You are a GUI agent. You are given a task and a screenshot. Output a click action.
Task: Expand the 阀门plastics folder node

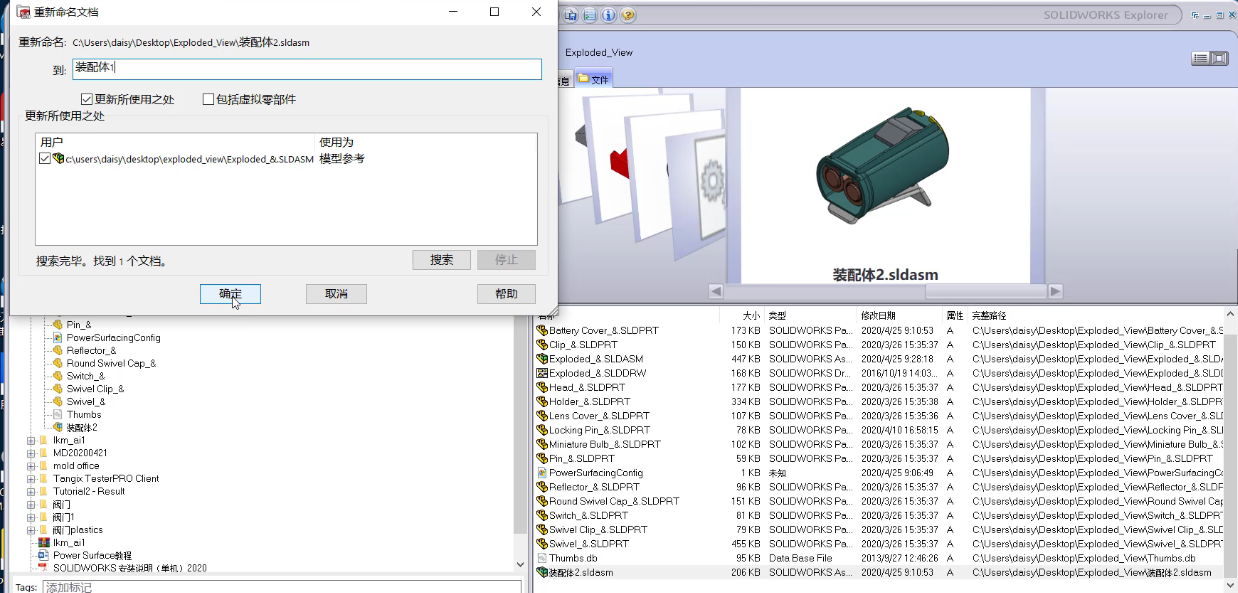[31, 530]
